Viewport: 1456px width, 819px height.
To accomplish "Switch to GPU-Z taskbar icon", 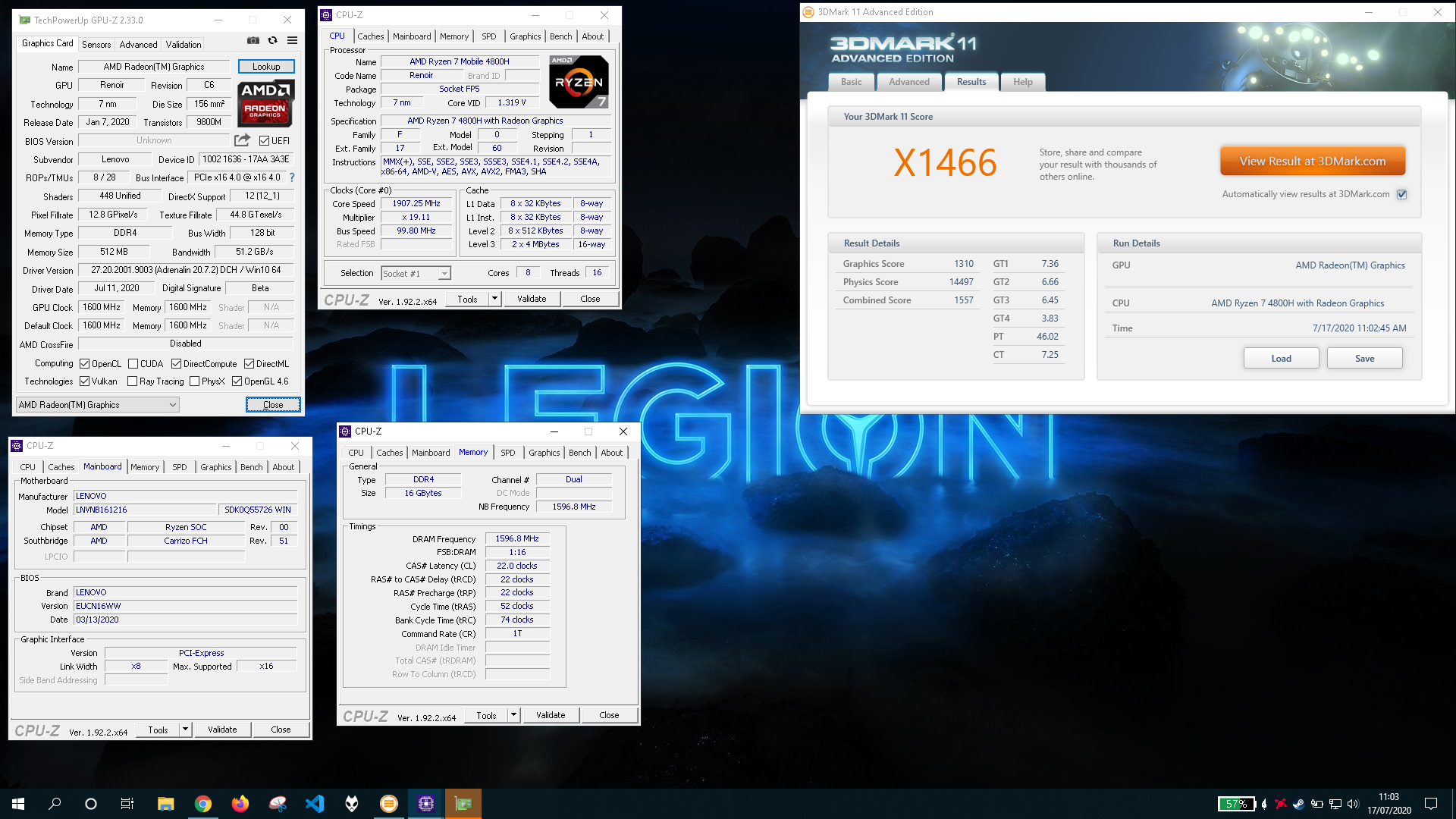I will click(463, 804).
